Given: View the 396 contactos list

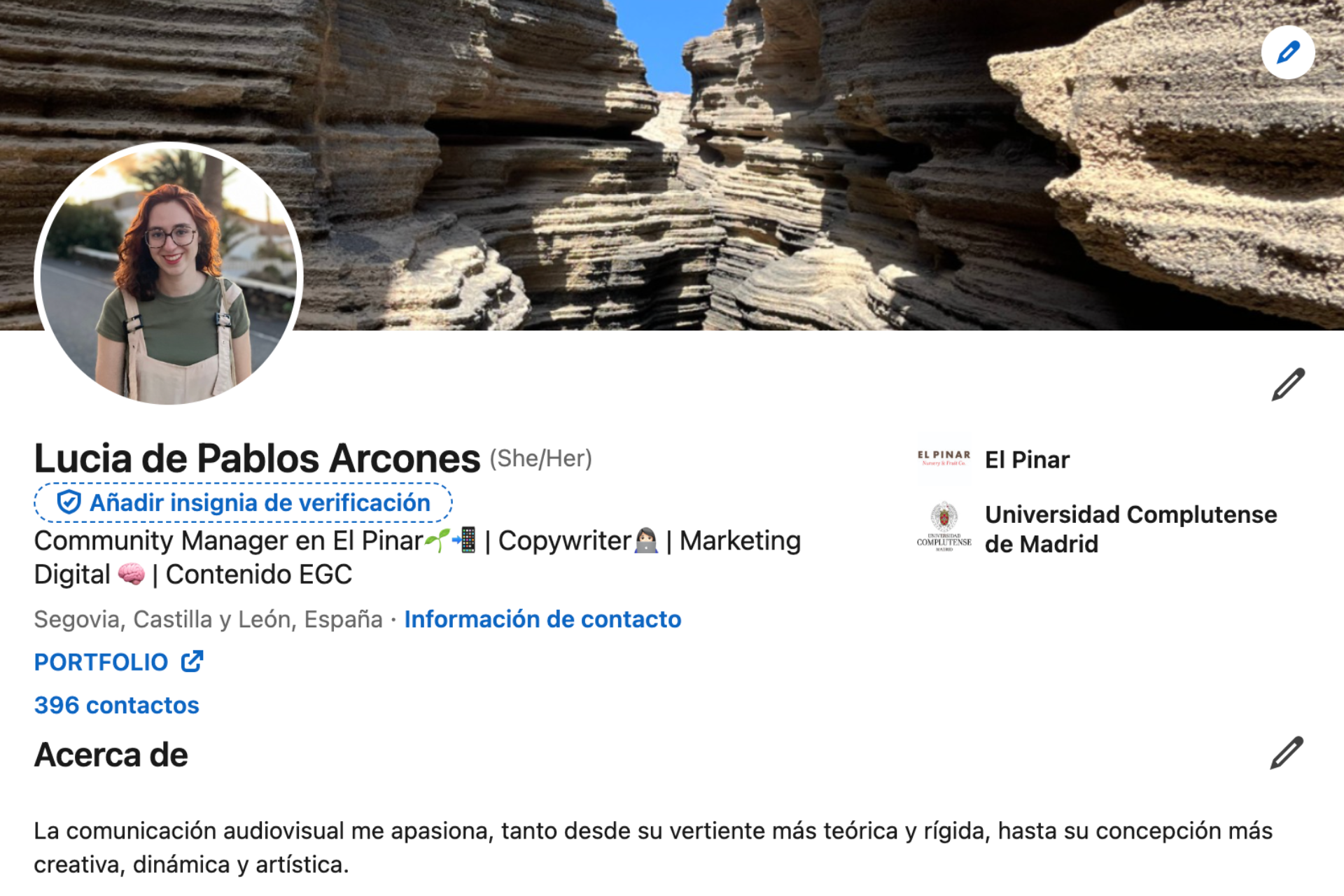Looking at the screenshot, I should click(117, 705).
